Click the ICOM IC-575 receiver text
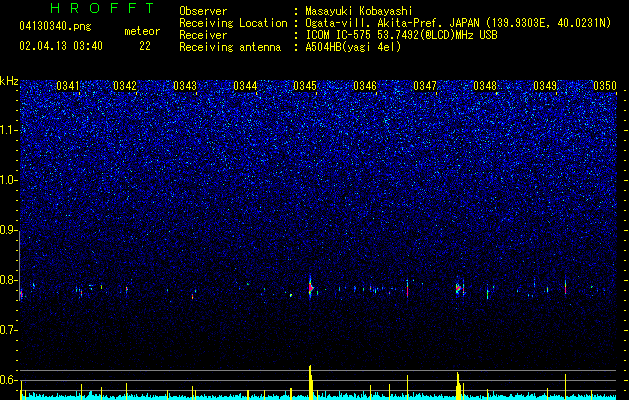The height and width of the screenshot is (400, 629). (x=401, y=35)
